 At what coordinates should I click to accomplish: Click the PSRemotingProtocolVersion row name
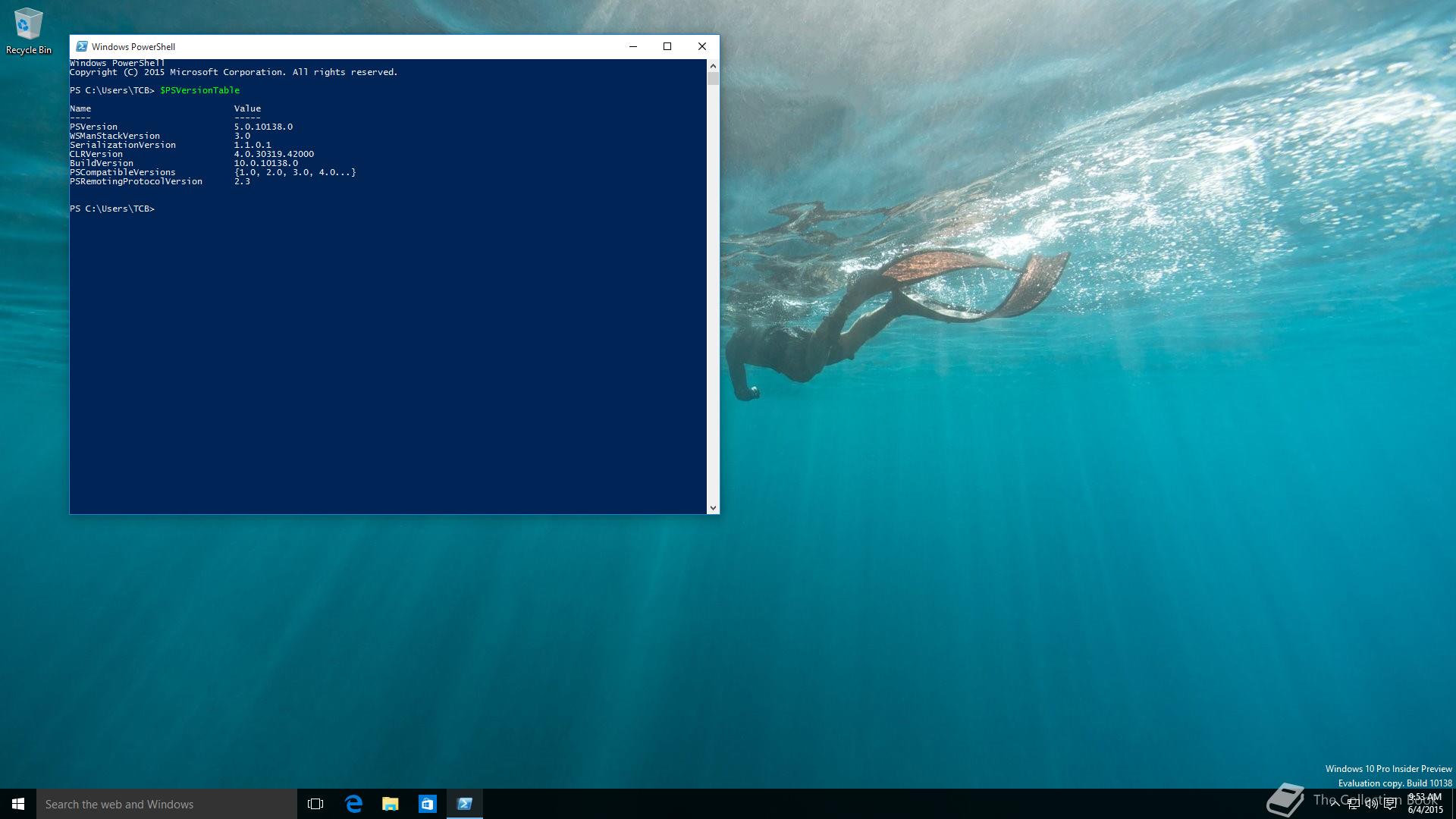pyautogui.click(x=136, y=181)
